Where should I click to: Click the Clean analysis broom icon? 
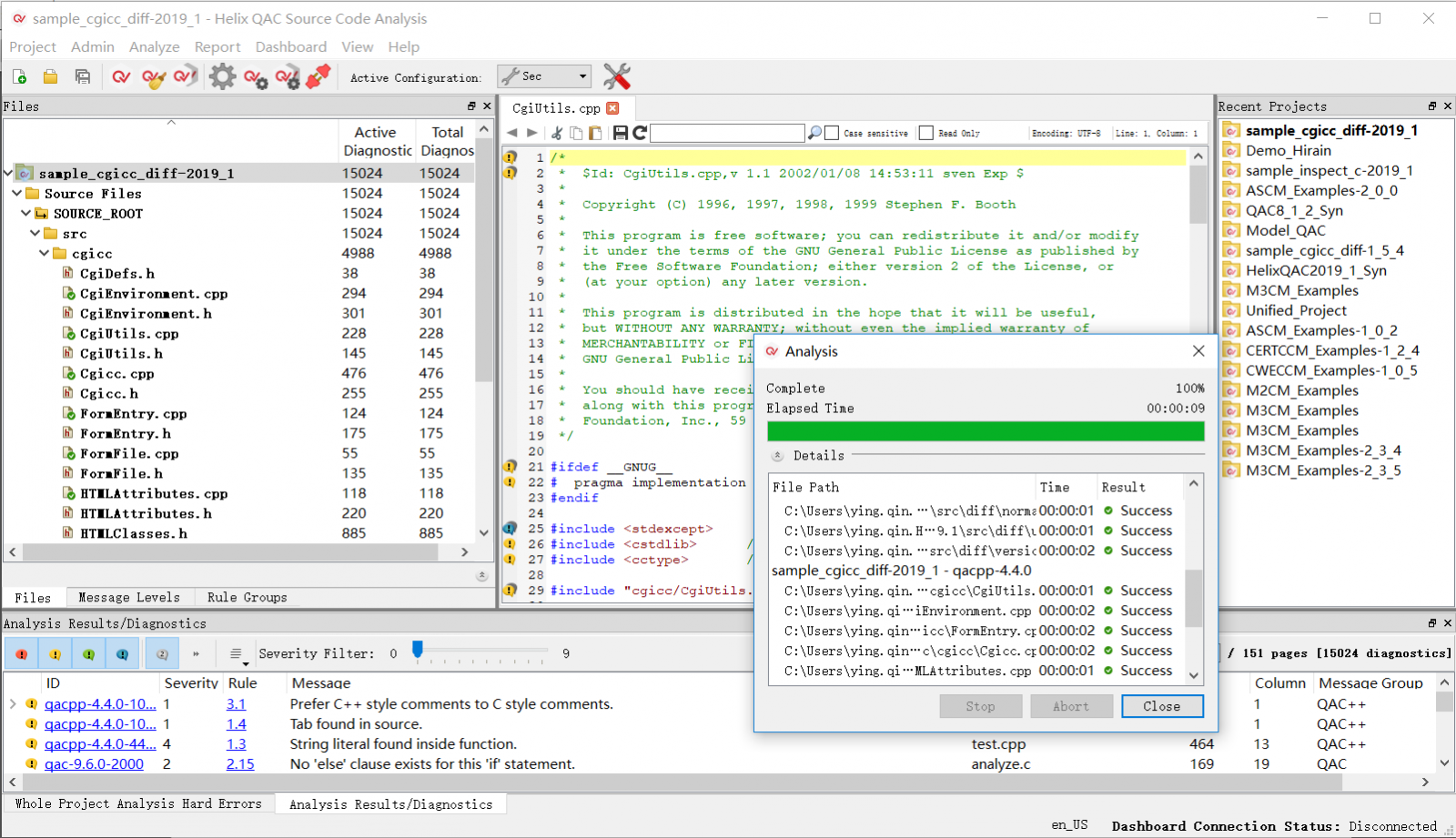pyautogui.click(x=154, y=77)
